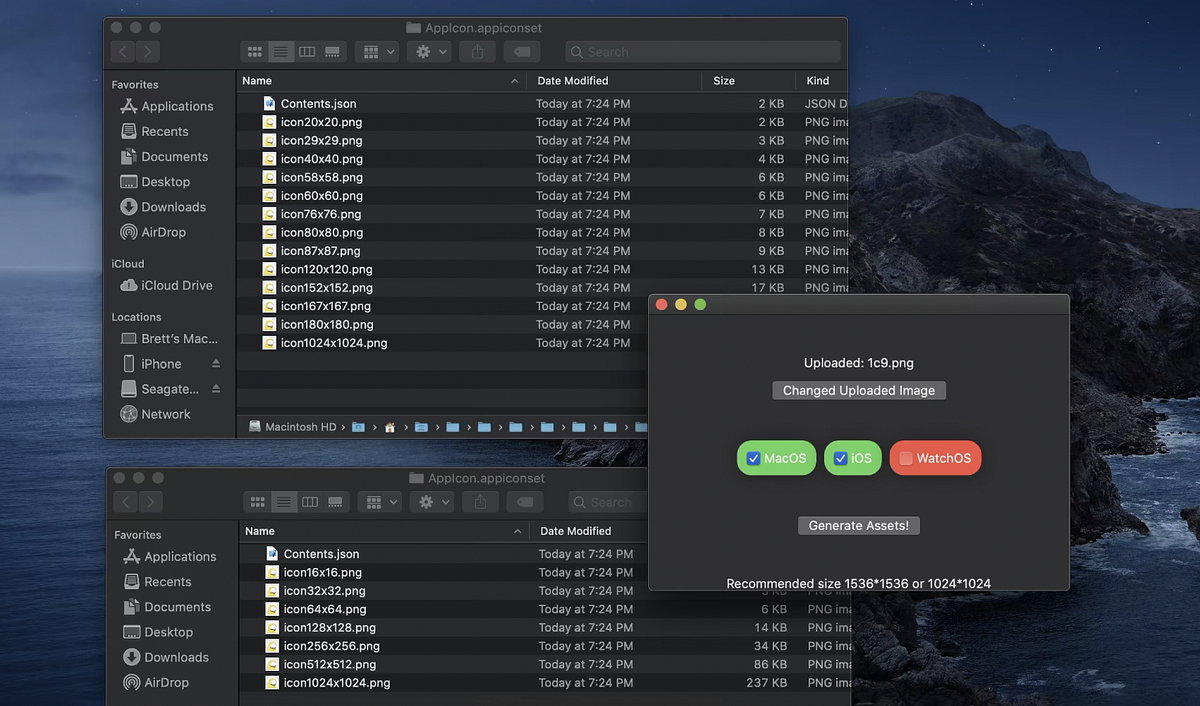Click the Edit Tags icon in the toolbar
Image resolution: width=1200 pixels, height=706 pixels.
tap(521, 51)
